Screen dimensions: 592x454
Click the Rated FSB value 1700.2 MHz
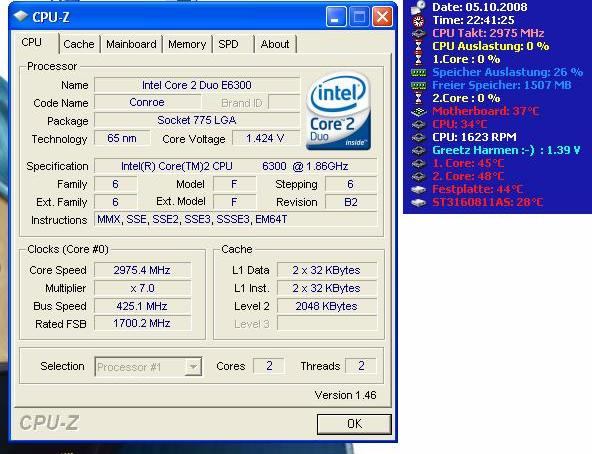click(x=142, y=324)
